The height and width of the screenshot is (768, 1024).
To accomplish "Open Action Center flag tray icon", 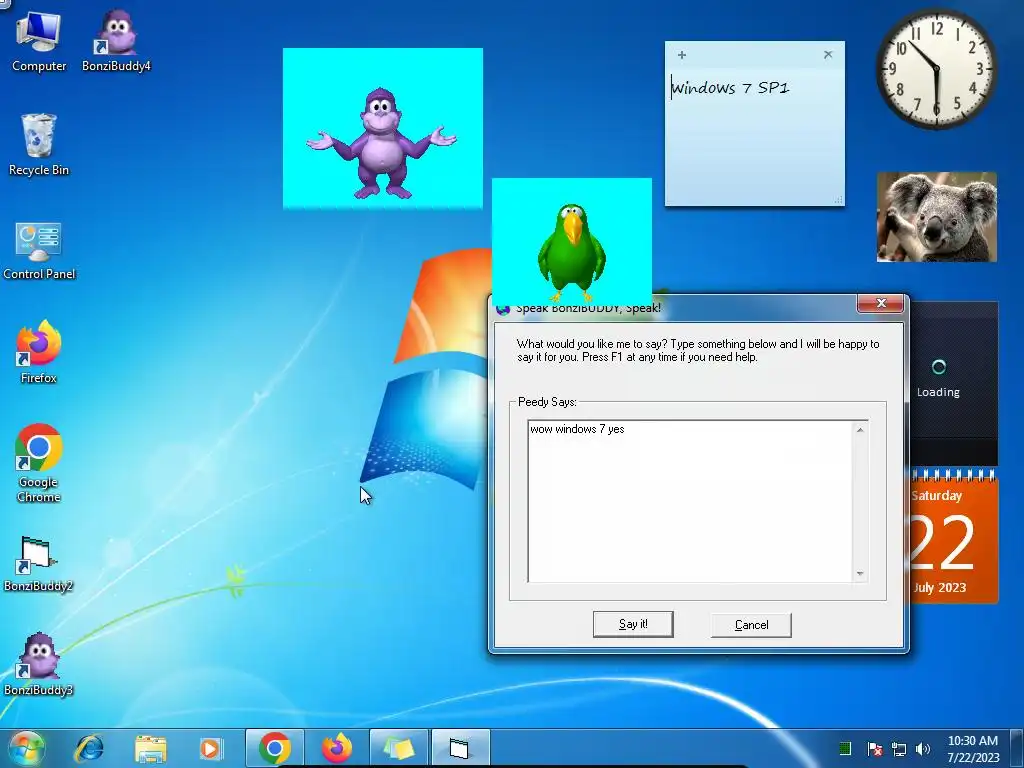I will (874, 749).
